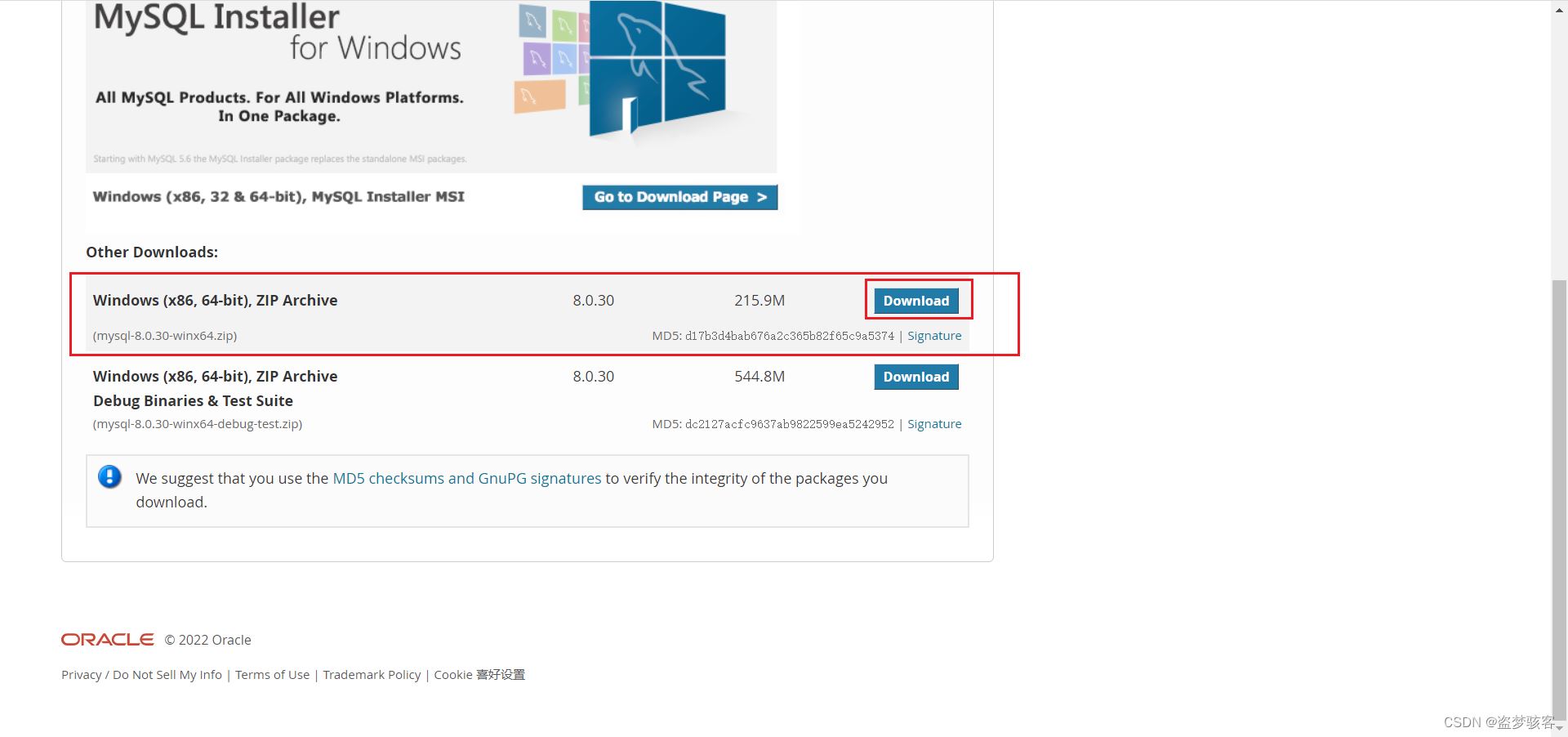The width and height of the screenshot is (1568, 737).
Task: Click Debug Binaries & Test Suite label
Action: (193, 401)
